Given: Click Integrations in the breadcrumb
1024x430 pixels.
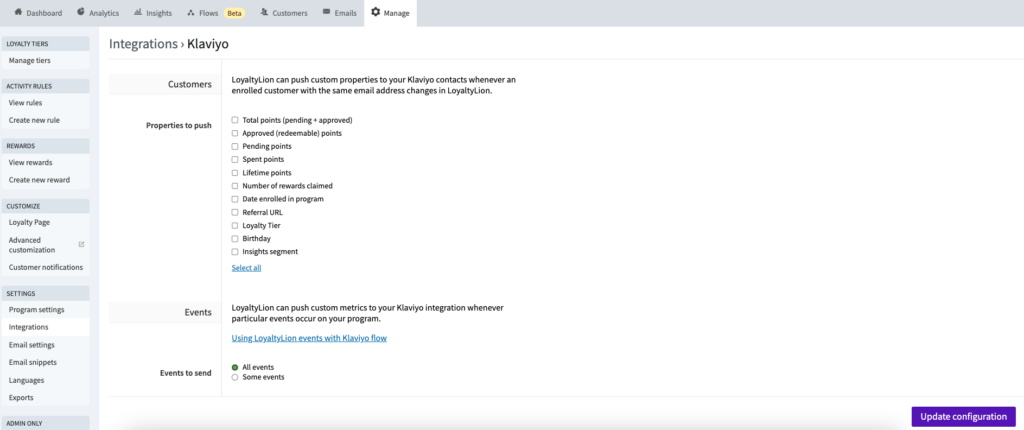Looking at the screenshot, I should tap(143, 44).
